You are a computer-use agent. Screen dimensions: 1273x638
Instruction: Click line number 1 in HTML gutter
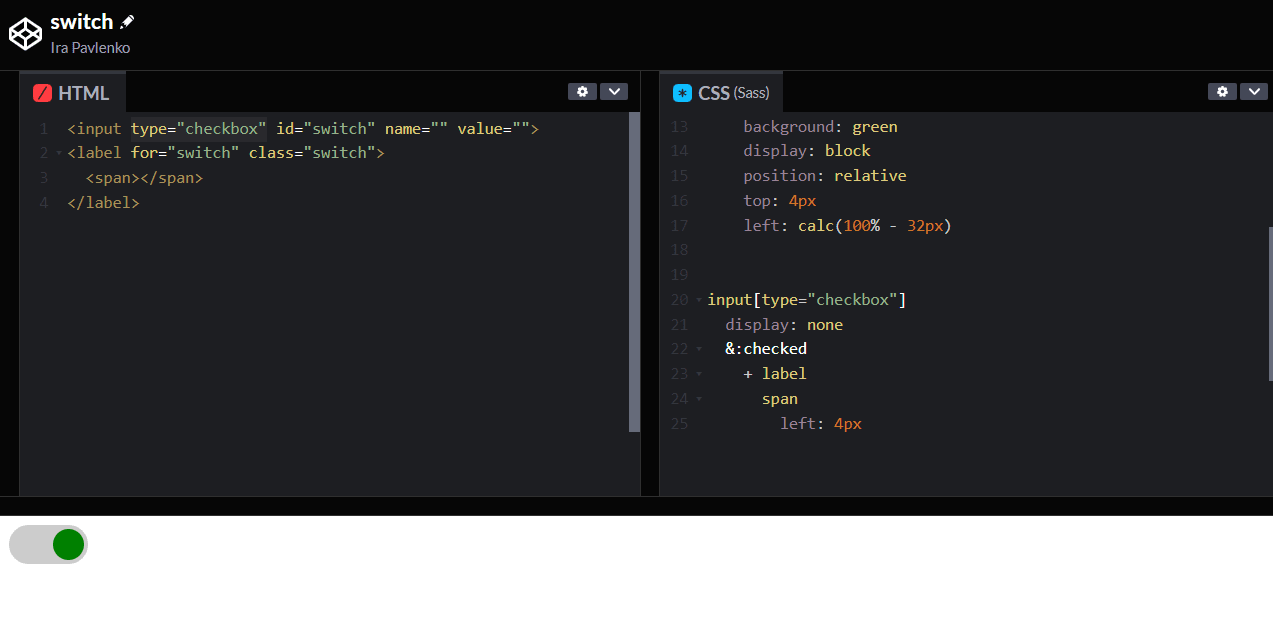tap(44, 129)
